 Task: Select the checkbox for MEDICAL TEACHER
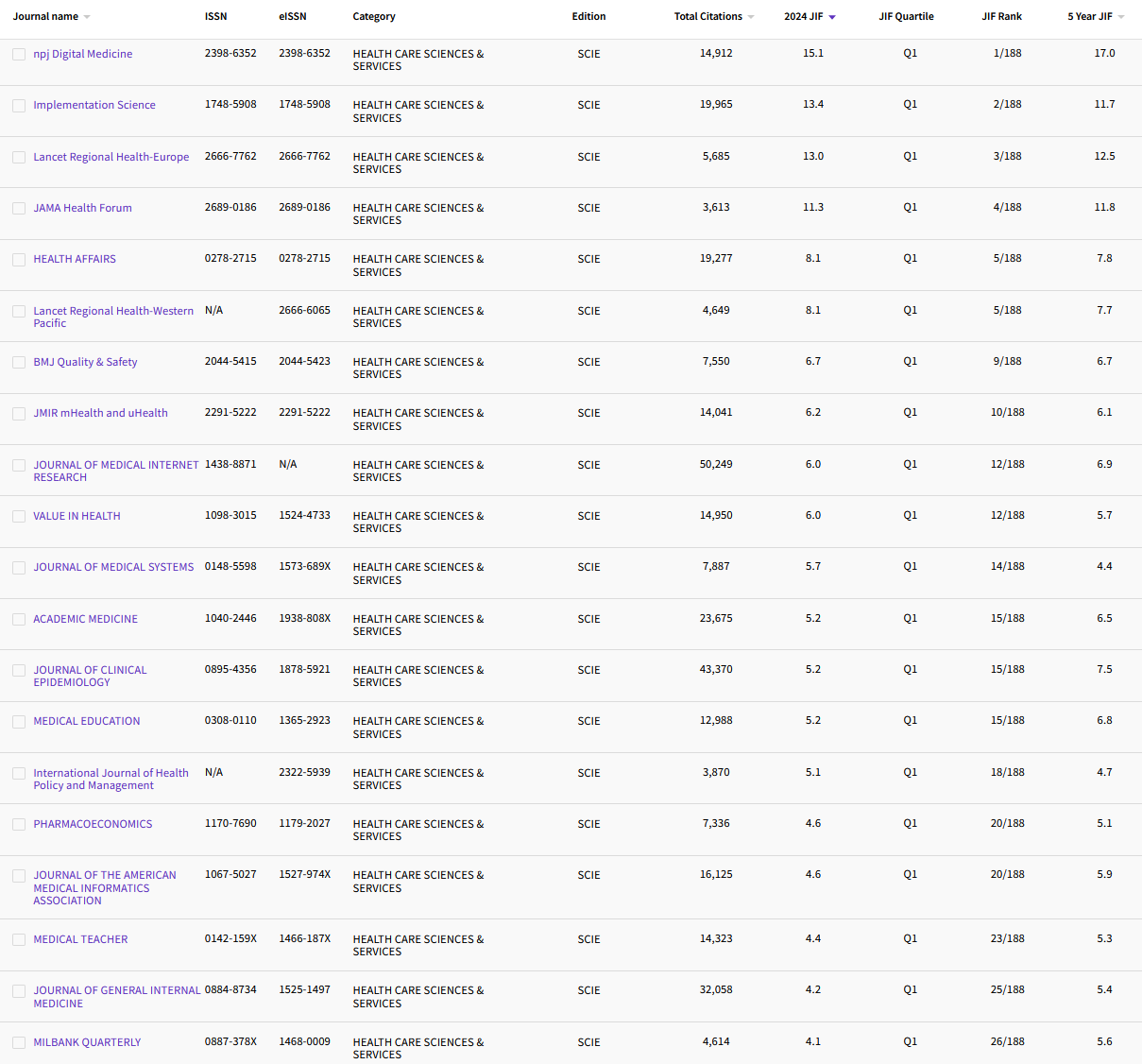pos(19,939)
